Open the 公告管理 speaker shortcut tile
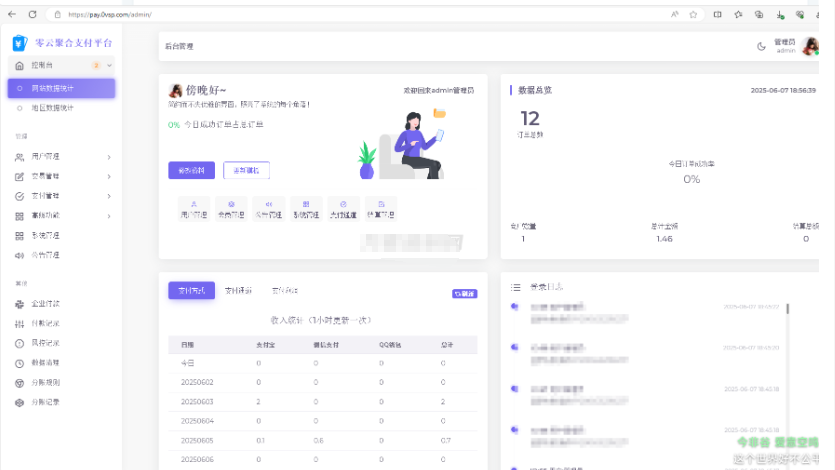The image size is (835, 470). (268, 209)
